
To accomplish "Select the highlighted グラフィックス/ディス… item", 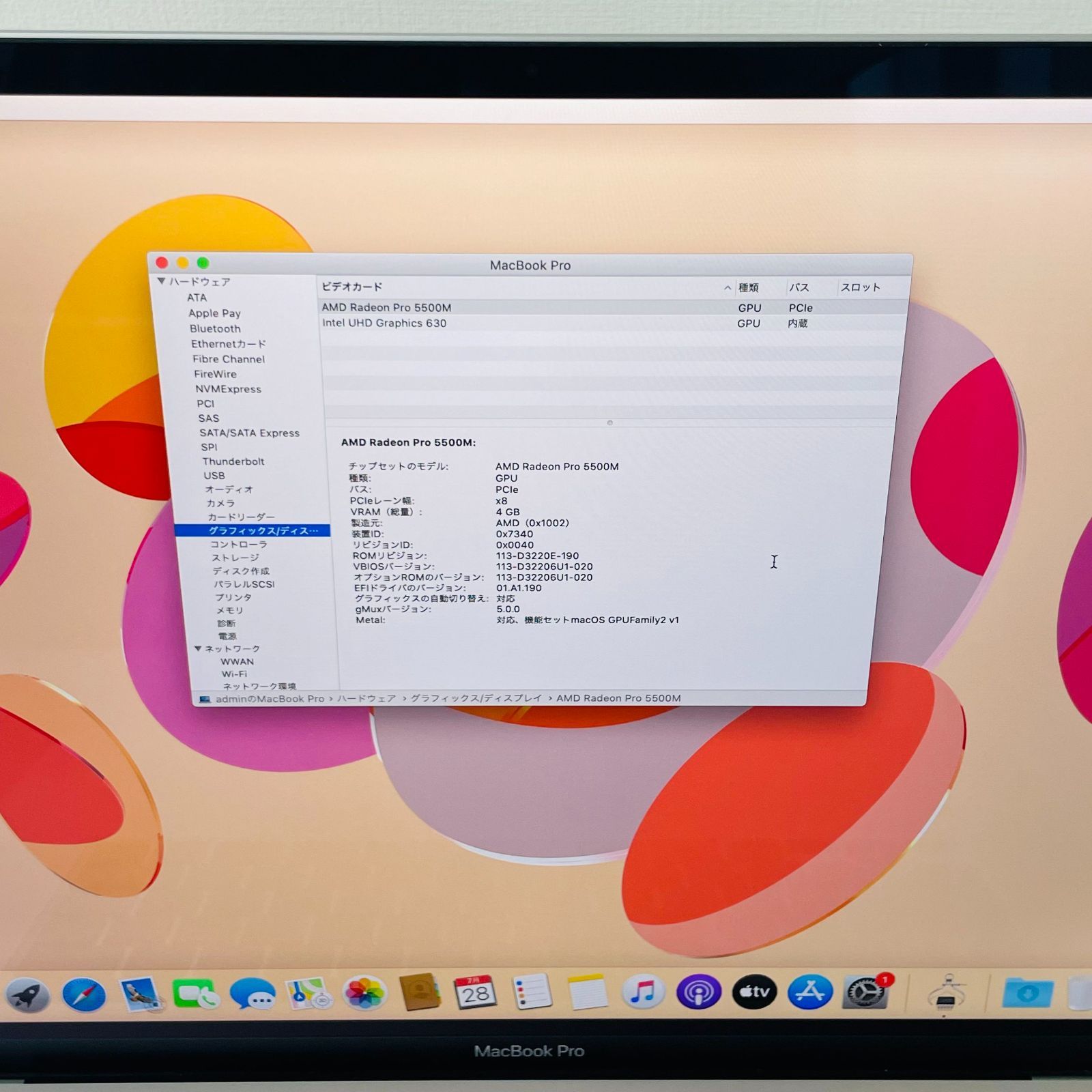I will pos(253,530).
